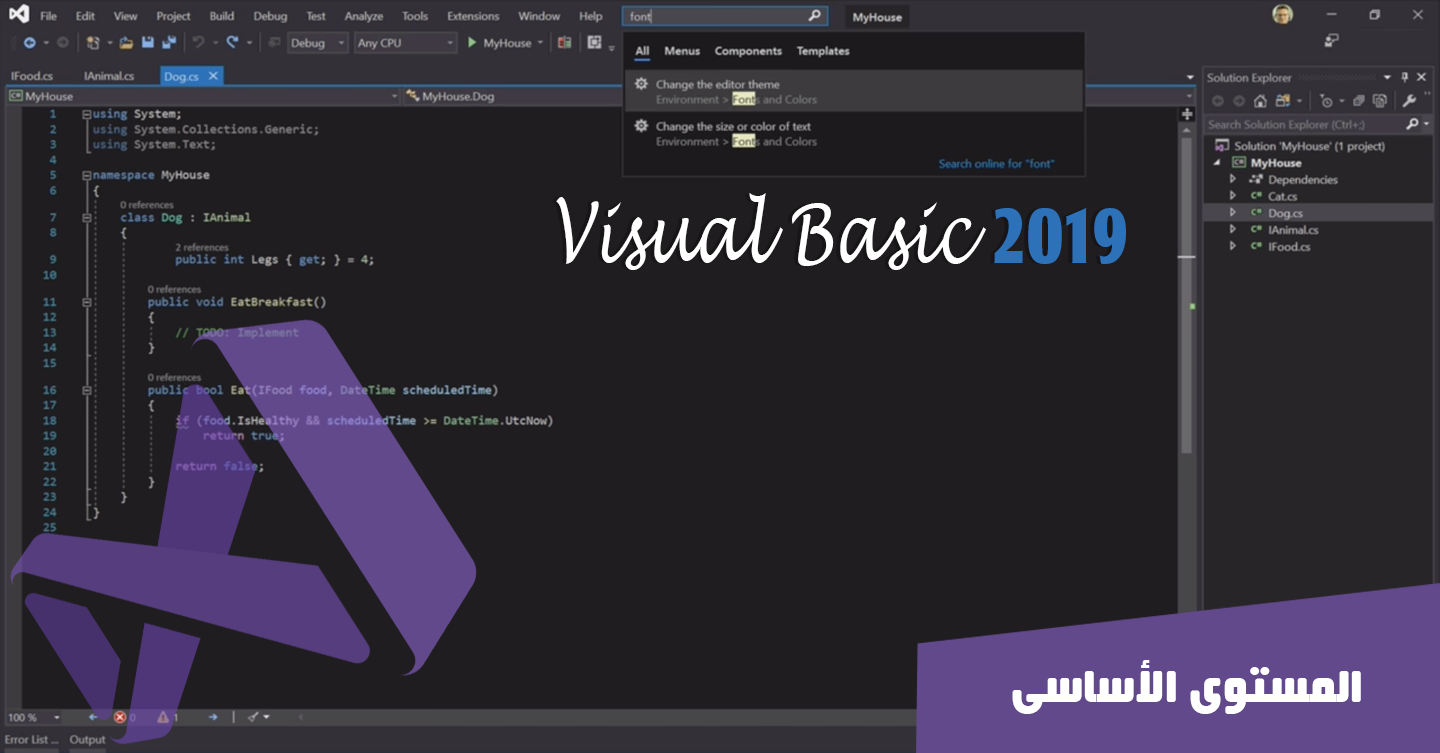Expand the Dependencies node
The image size is (1440, 753).
tap(1233, 179)
